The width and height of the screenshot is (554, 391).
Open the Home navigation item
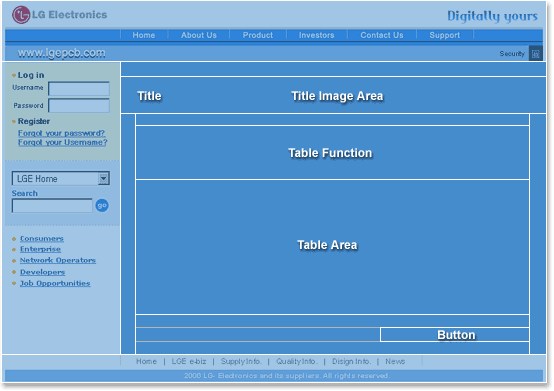click(144, 35)
